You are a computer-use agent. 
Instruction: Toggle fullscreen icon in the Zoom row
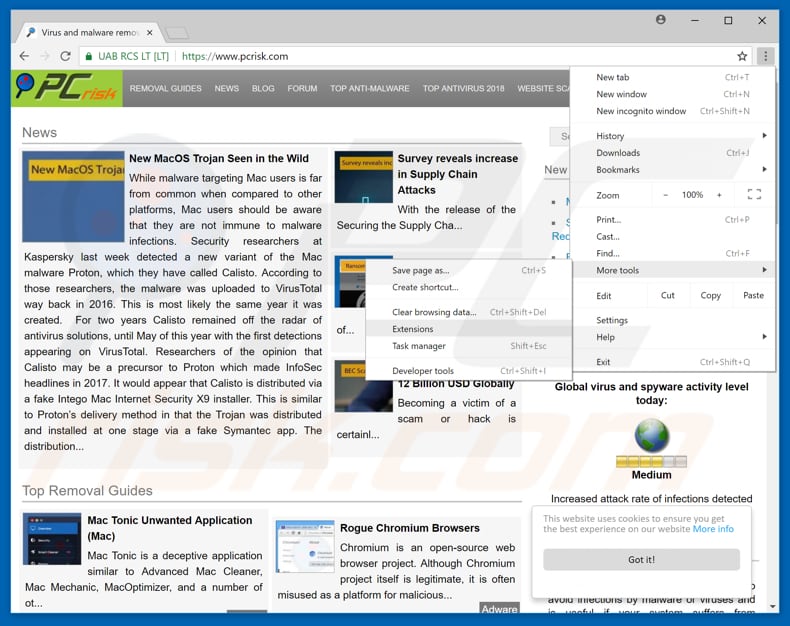(754, 195)
